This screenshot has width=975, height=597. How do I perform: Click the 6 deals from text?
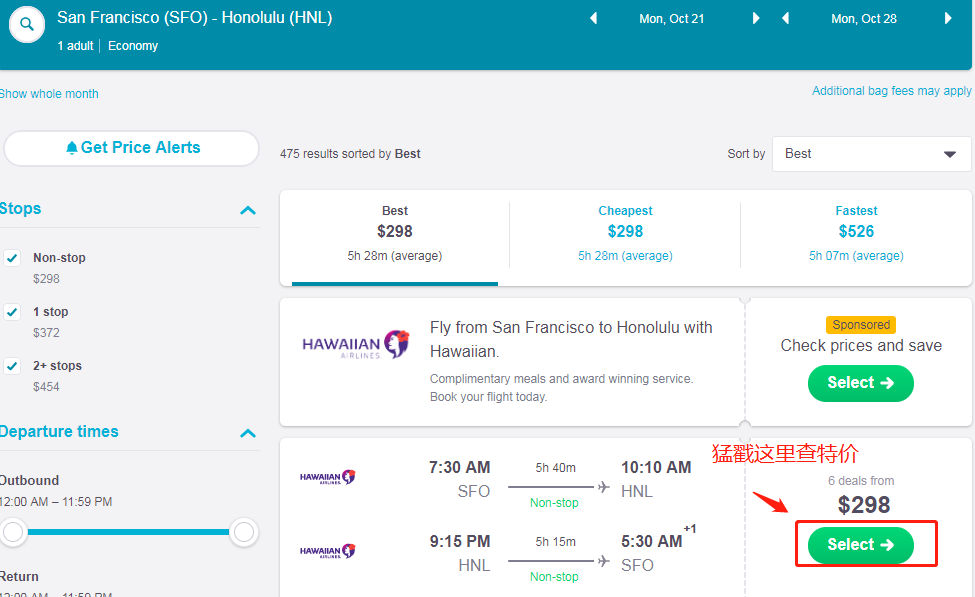pos(861,481)
